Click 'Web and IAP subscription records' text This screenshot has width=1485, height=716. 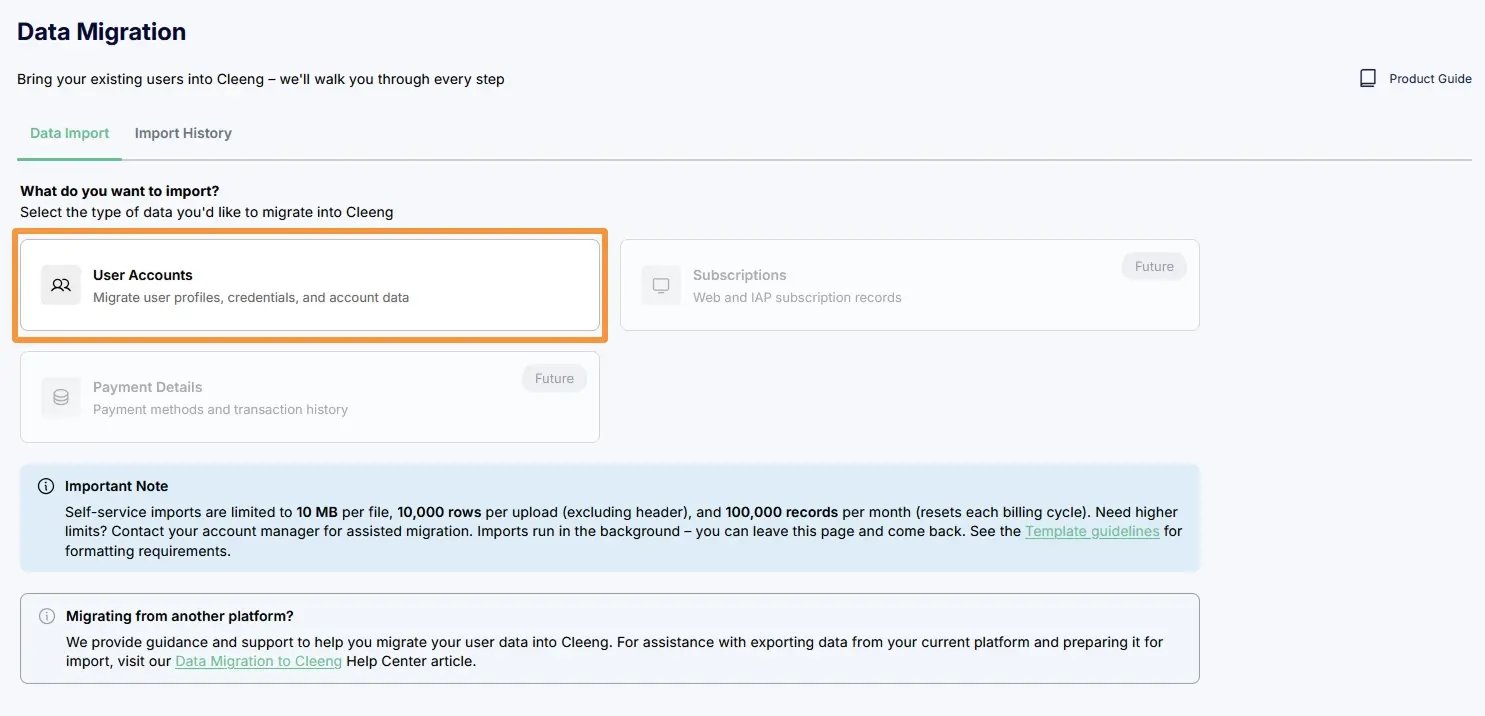click(797, 297)
